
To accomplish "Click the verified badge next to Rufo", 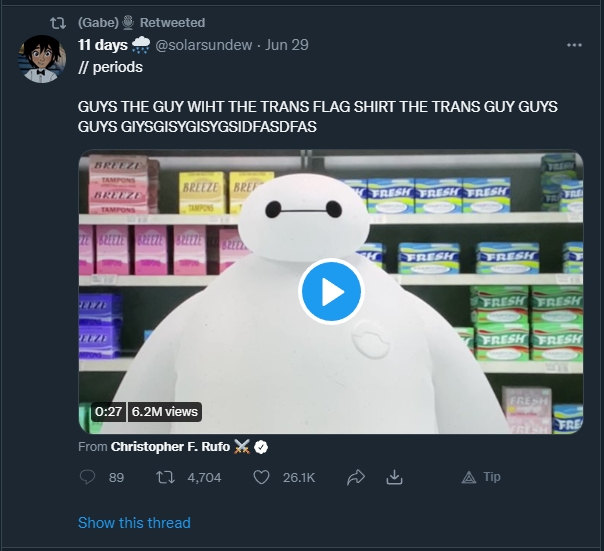I will 261,447.
